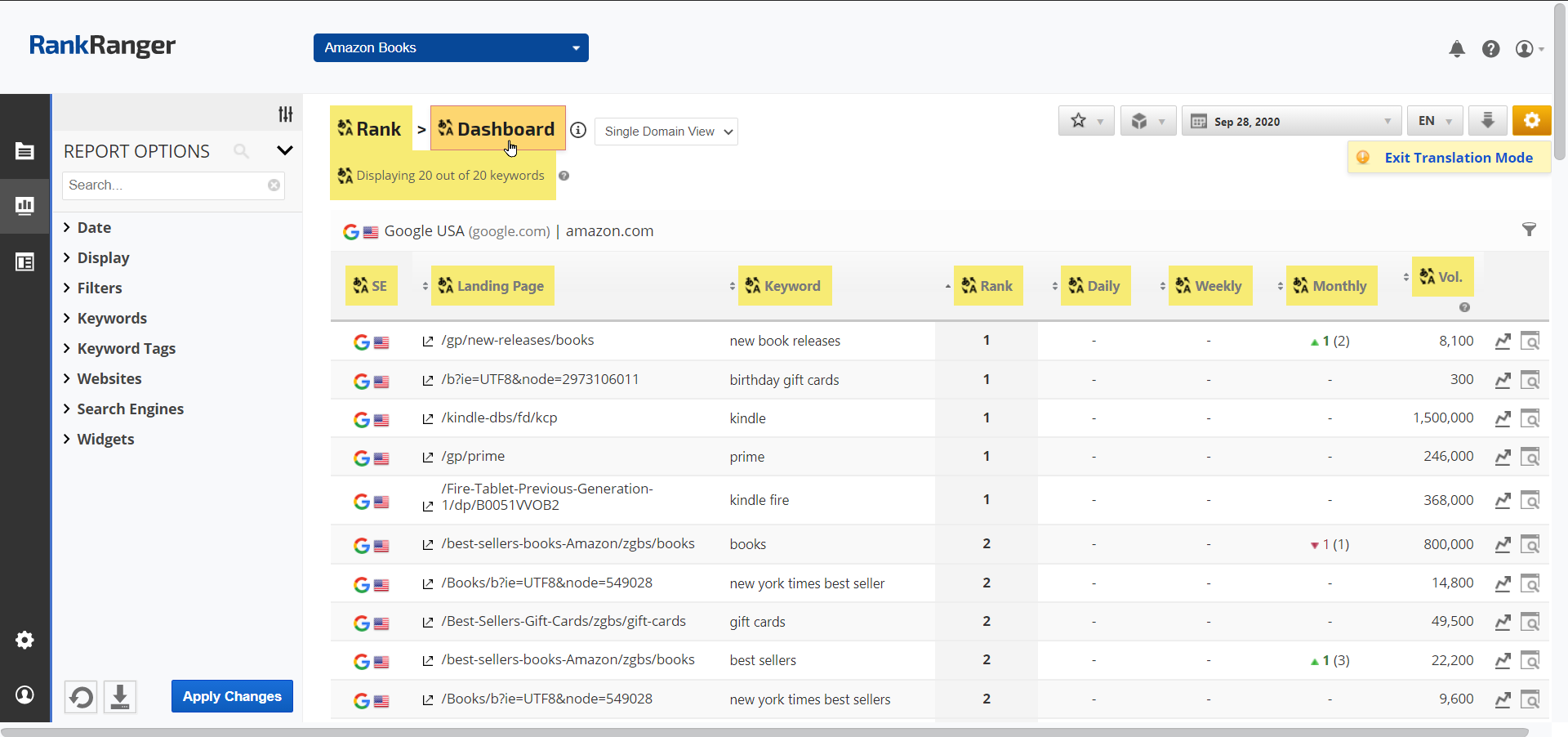1568x737 pixels.
Task: Expand the Search Engines options
Action: pos(130,409)
